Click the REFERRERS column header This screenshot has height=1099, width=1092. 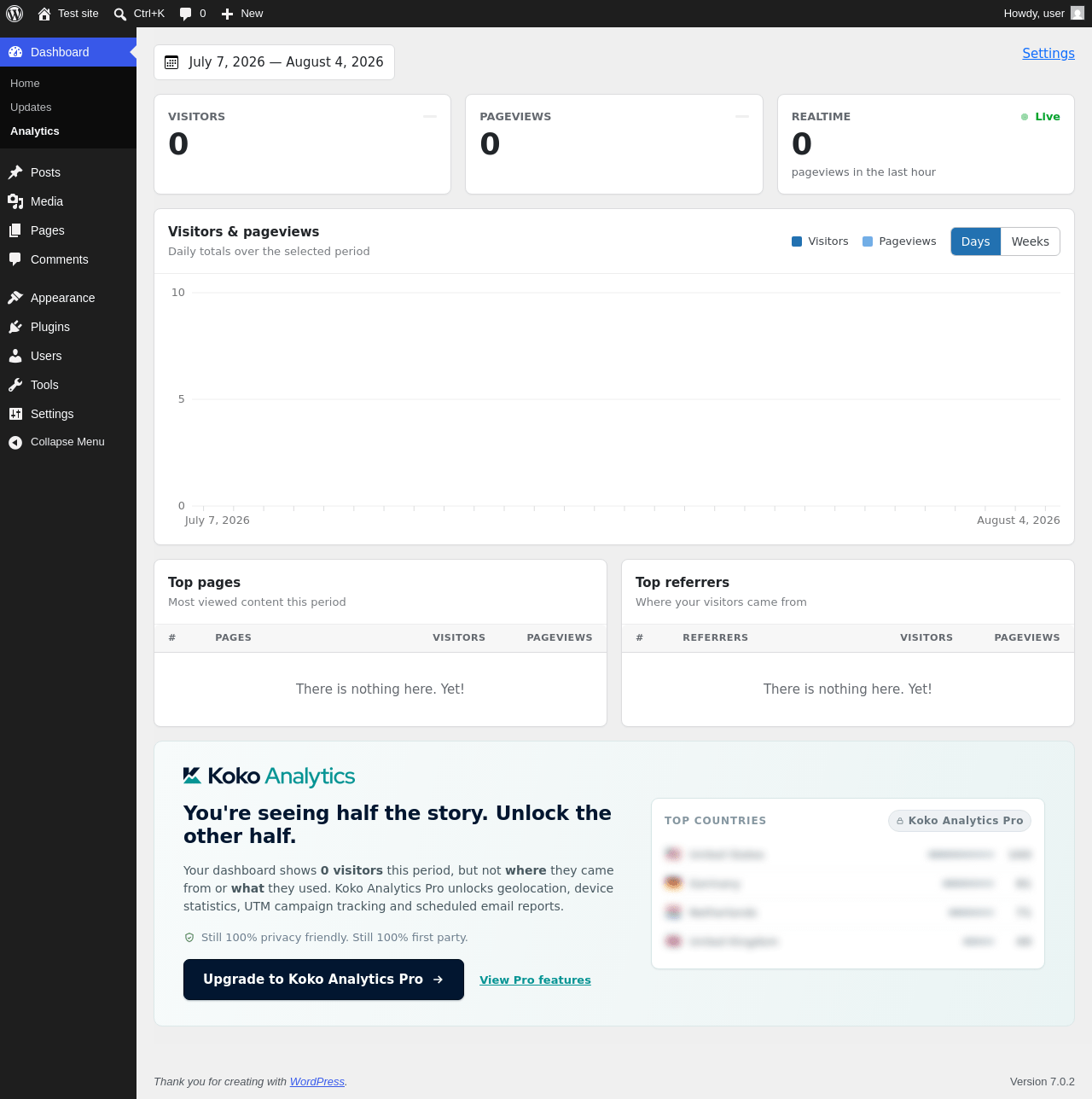click(715, 638)
